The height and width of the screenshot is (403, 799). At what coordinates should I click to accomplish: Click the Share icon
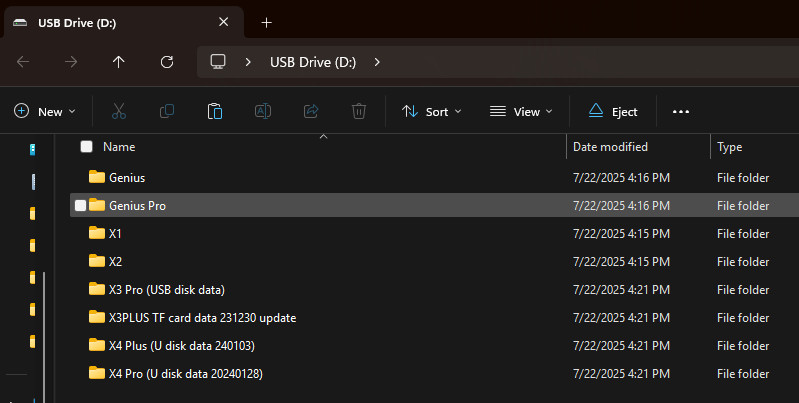pos(311,111)
